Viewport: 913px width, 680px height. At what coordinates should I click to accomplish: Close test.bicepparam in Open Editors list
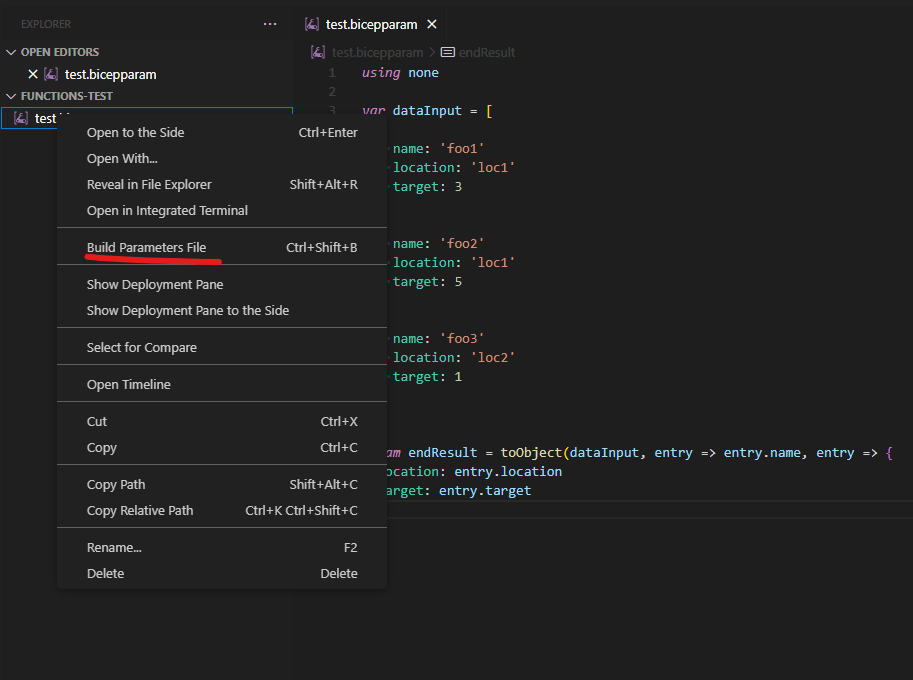(33, 74)
